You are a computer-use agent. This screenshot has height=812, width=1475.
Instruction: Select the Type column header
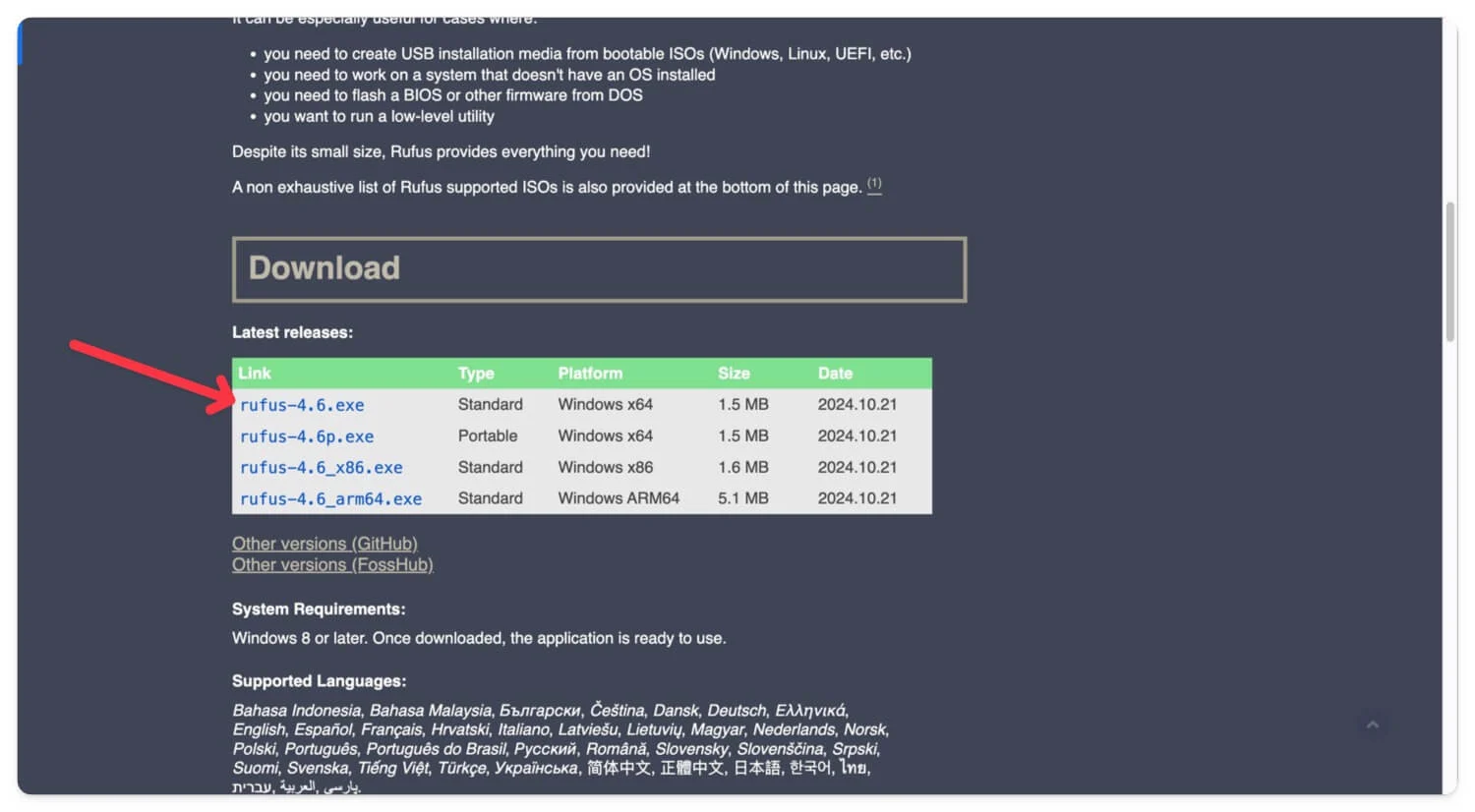[476, 374]
